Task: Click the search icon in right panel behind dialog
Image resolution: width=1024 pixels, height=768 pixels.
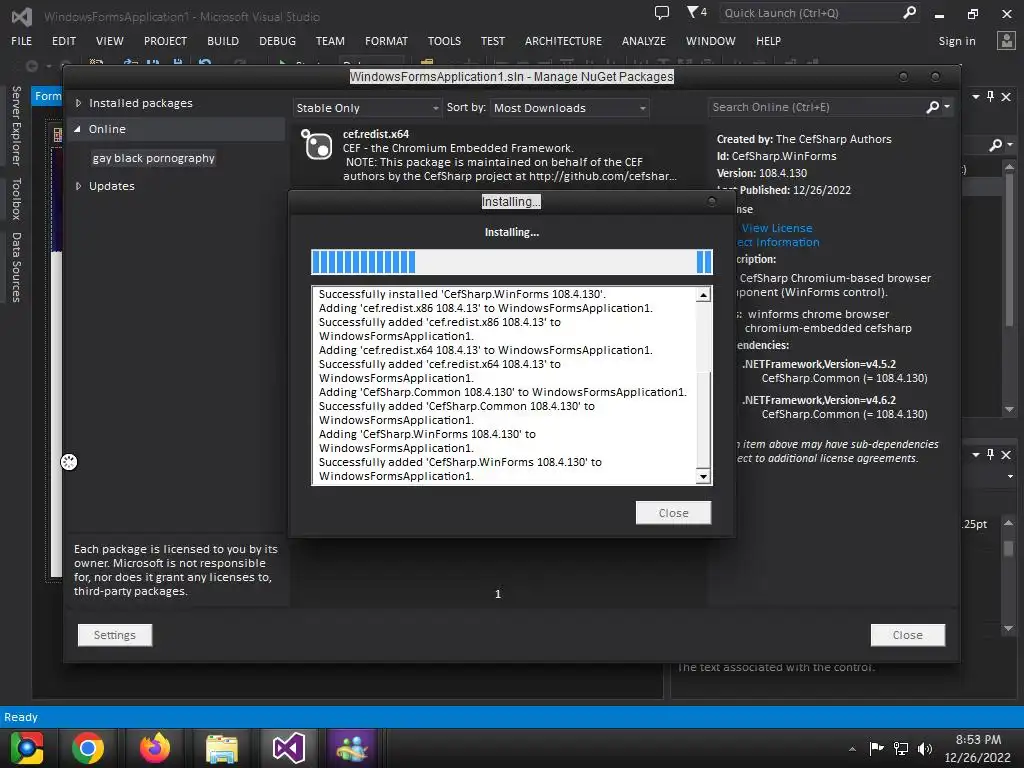Action: 995,145
